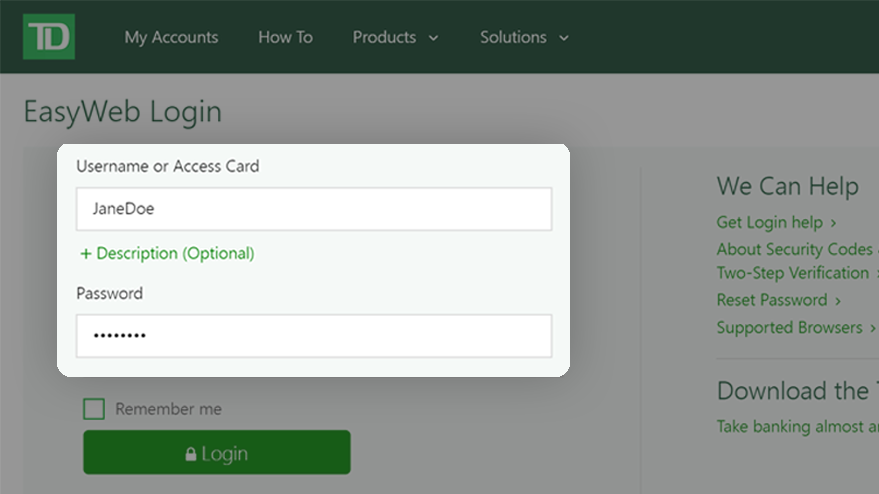Focus the Username or Access Card field

point(314,209)
